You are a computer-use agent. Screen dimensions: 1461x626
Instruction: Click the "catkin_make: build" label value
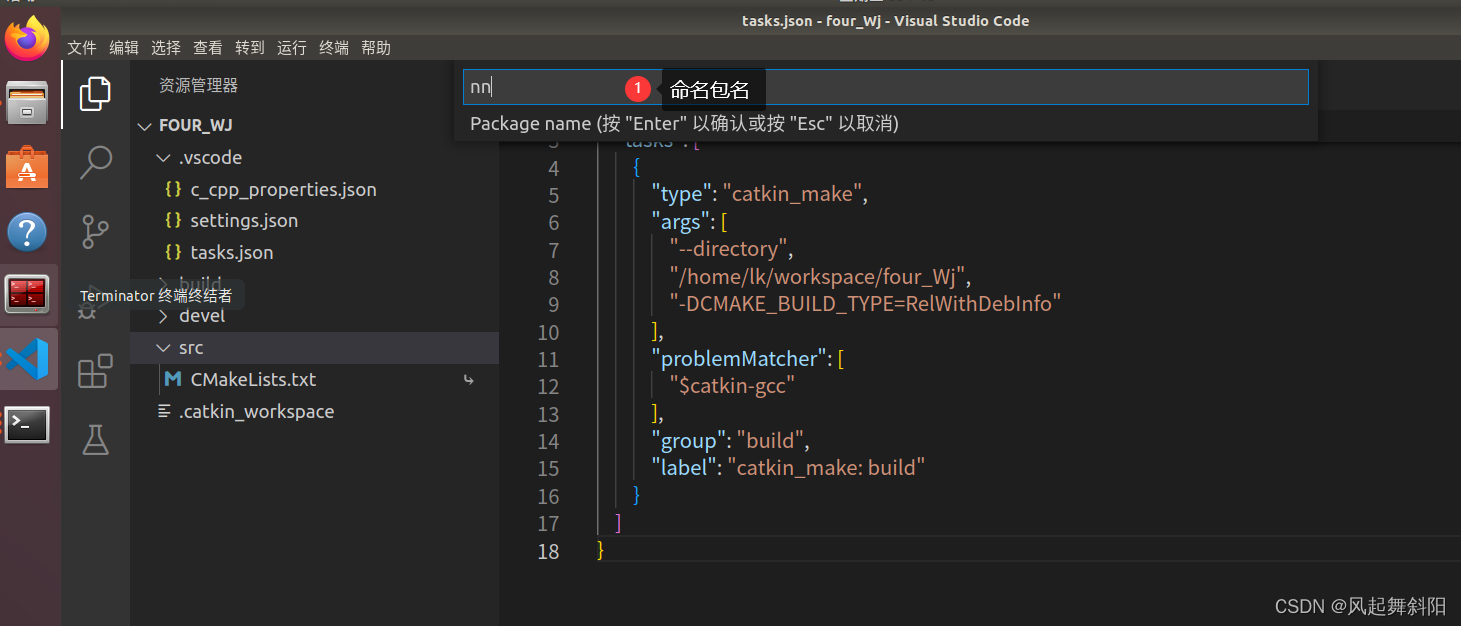click(826, 467)
